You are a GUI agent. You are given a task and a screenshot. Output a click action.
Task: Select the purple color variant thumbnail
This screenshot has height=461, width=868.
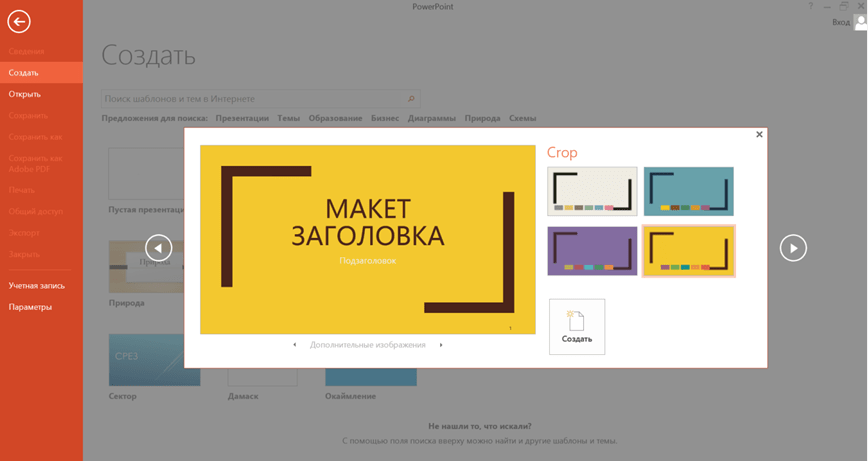592,250
